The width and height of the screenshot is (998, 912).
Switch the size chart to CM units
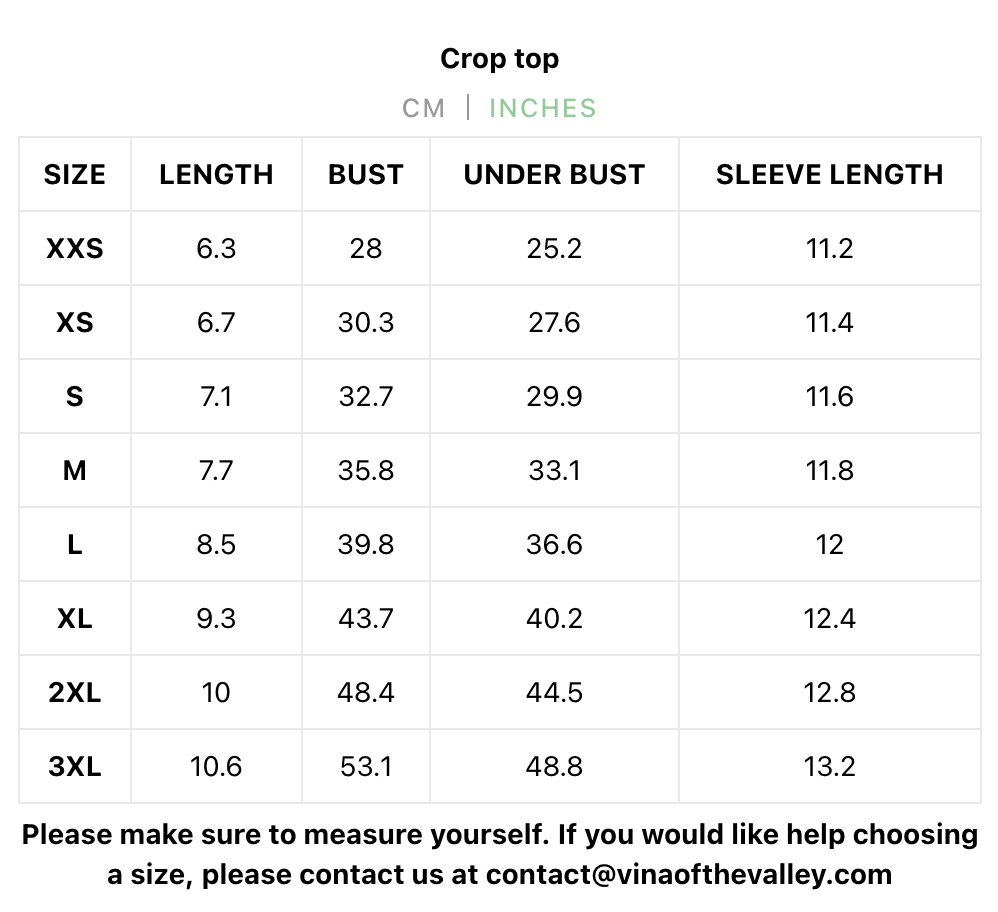click(423, 108)
